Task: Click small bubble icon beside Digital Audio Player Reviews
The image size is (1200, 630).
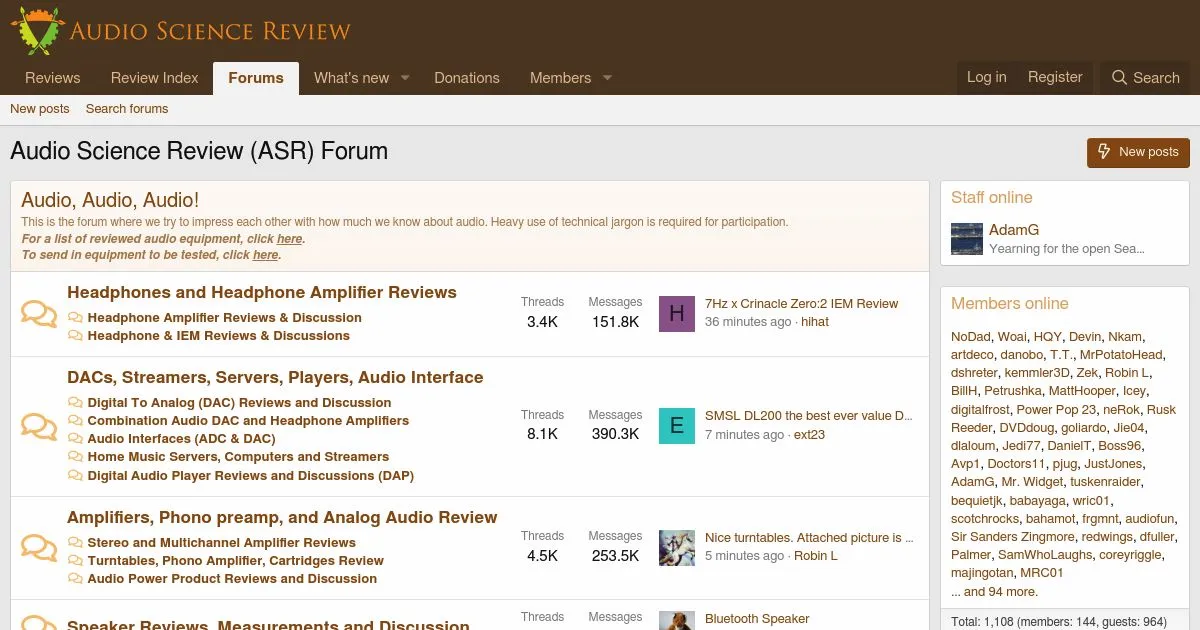Action: tap(75, 475)
